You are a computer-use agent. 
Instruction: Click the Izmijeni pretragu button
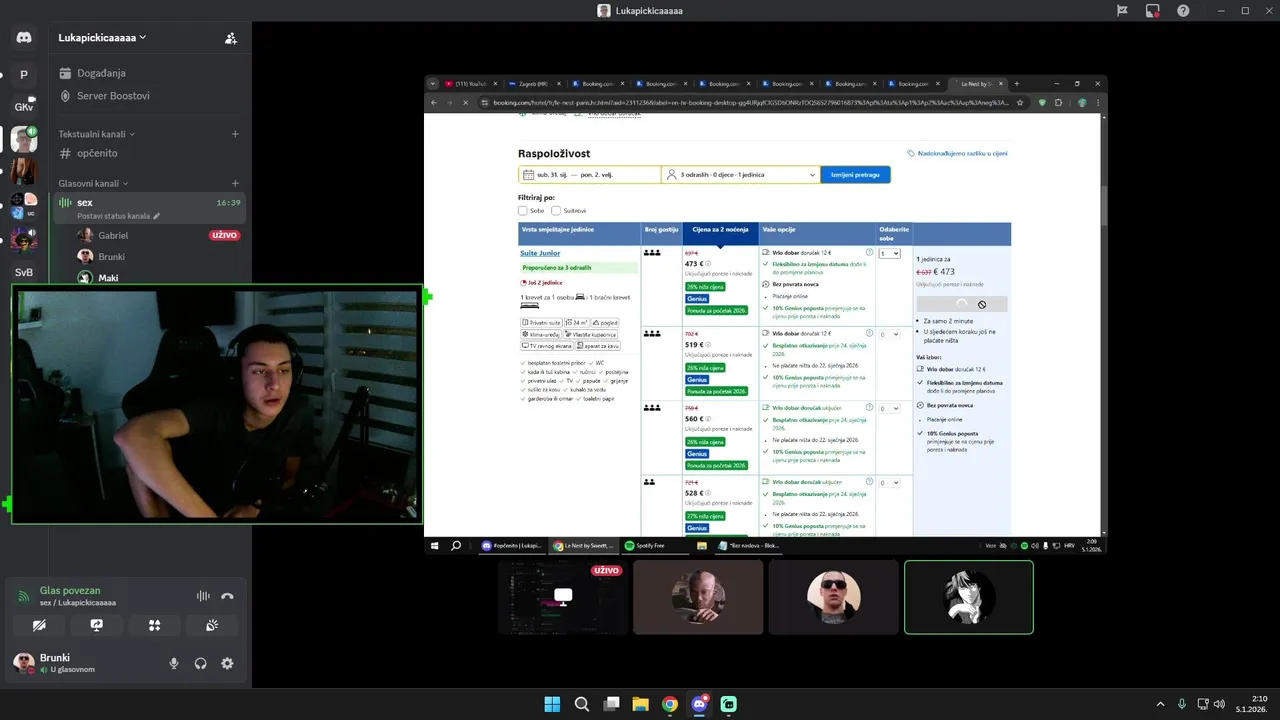pos(855,174)
